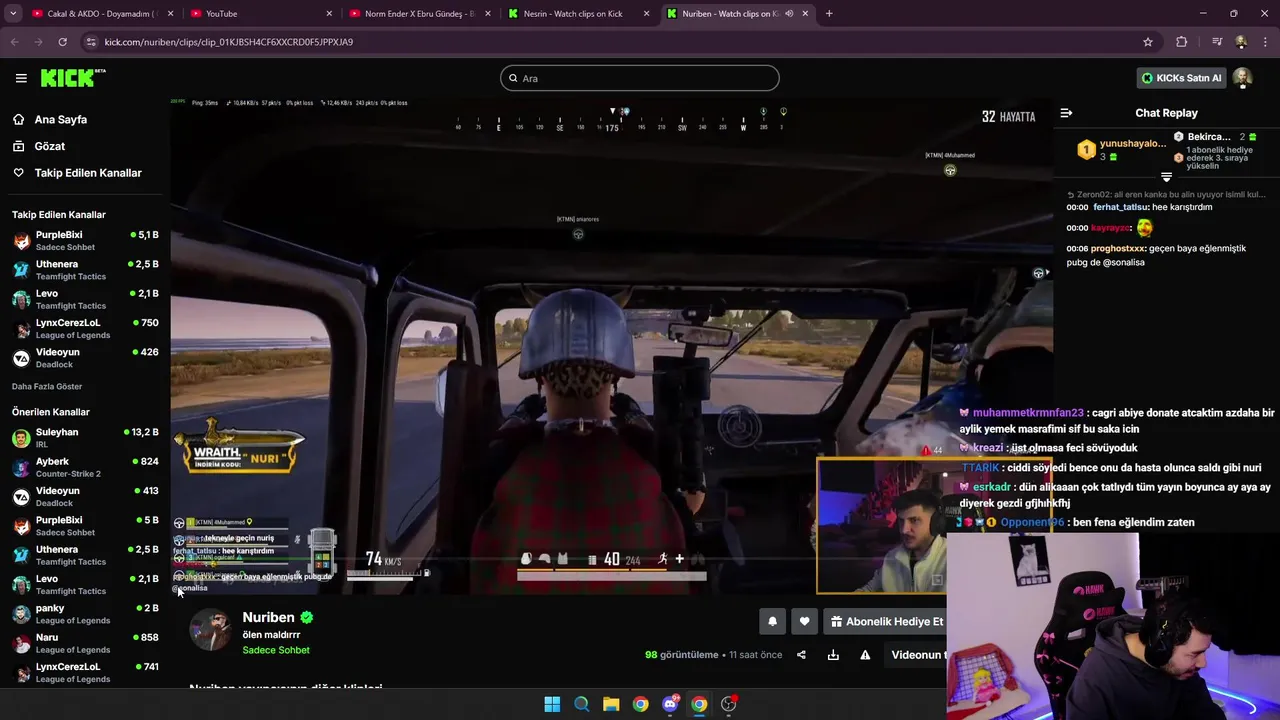Open the Chrome tab search dropdown
The image size is (1280, 720).
pyautogui.click(x=13, y=14)
